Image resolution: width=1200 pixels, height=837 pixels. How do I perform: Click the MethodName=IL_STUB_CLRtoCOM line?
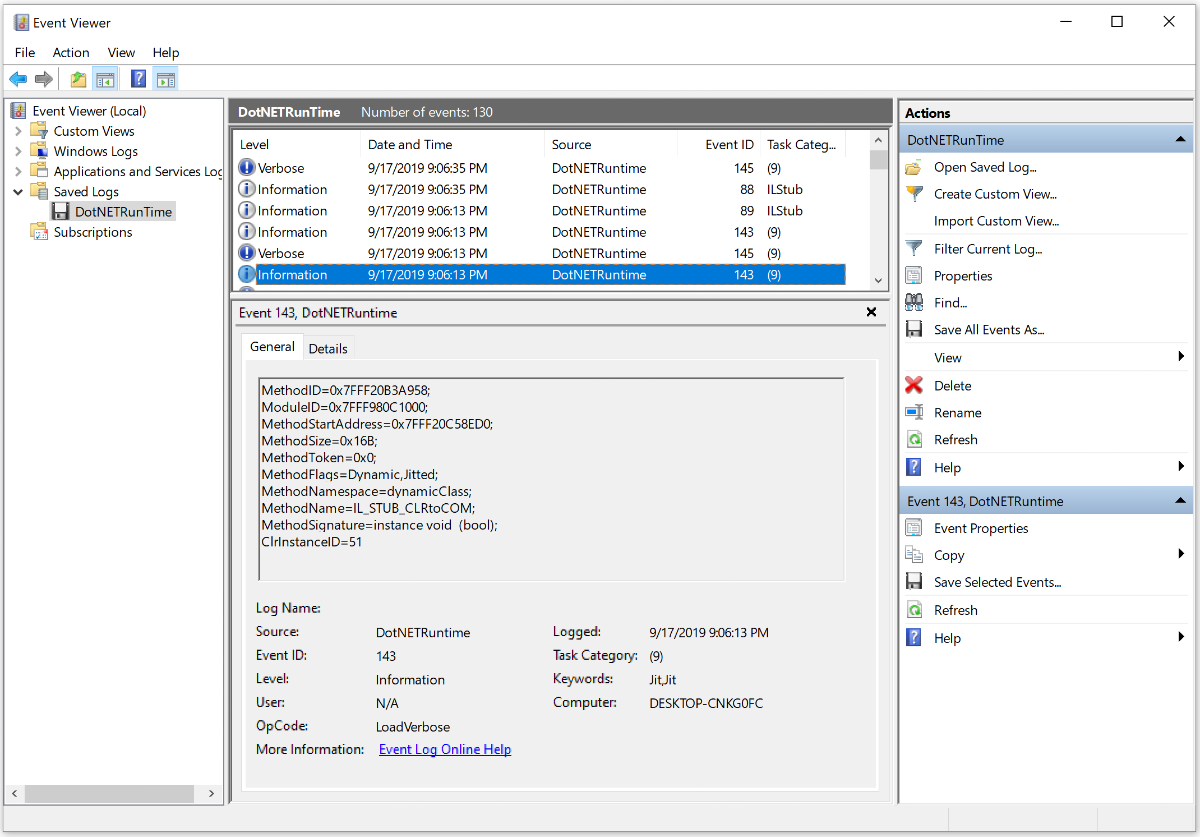tap(368, 507)
